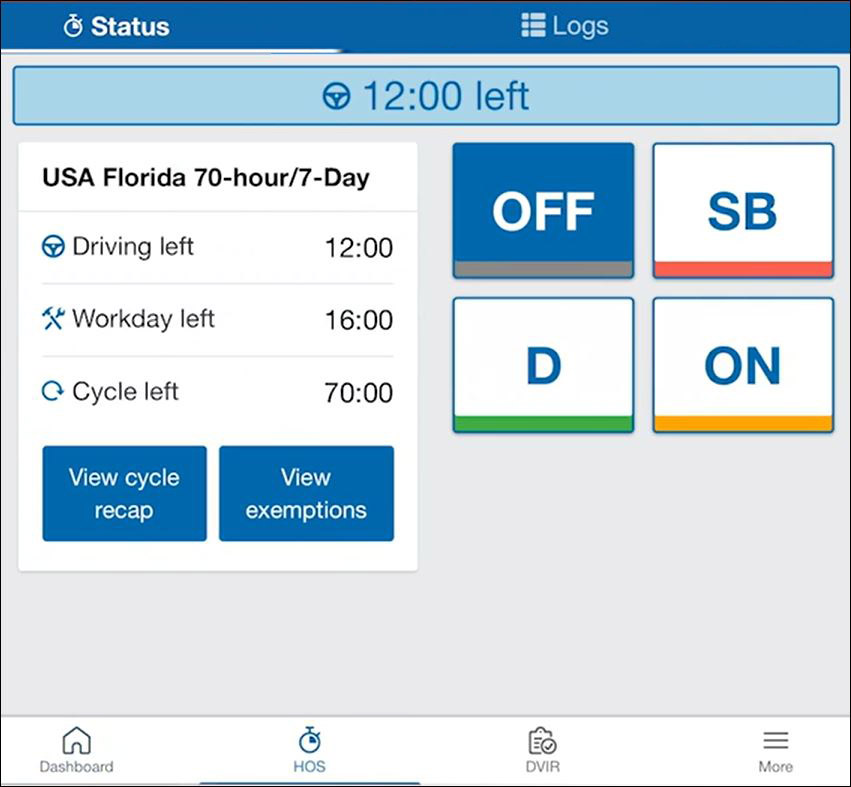Open the Dashboard home icon
This screenshot has height=787, width=851.
pyautogui.click(x=77, y=740)
